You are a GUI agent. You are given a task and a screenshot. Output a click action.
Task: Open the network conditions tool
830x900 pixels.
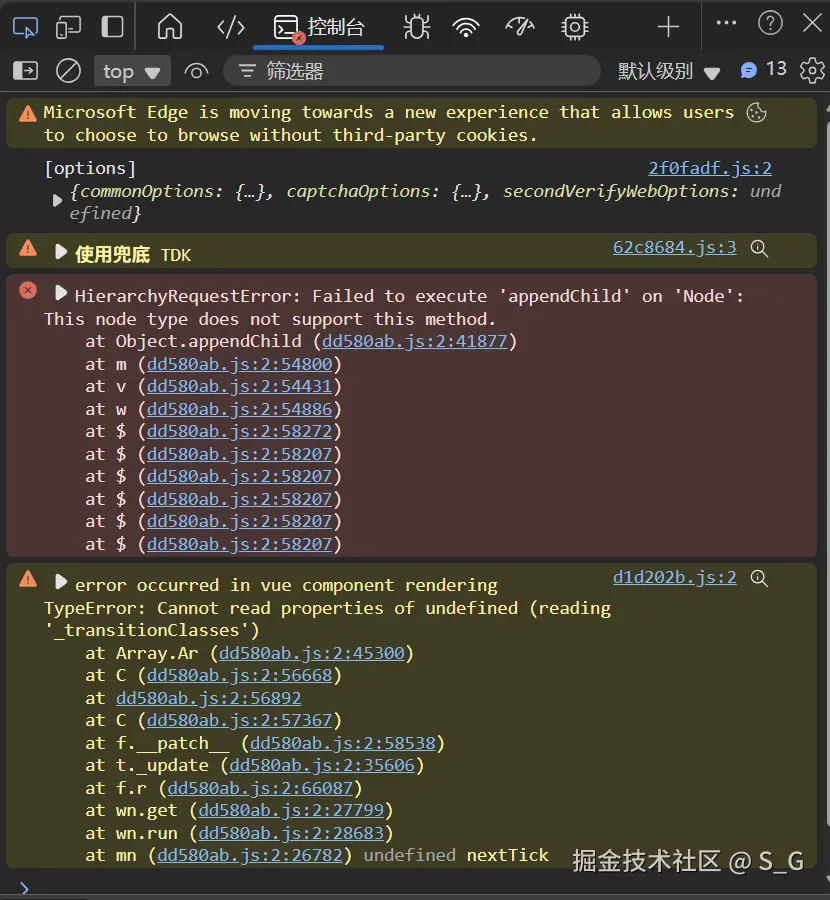click(464, 26)
